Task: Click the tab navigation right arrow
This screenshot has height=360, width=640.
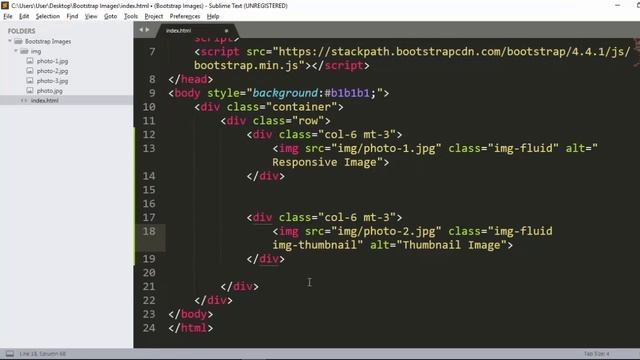Action: coord(147,30)
